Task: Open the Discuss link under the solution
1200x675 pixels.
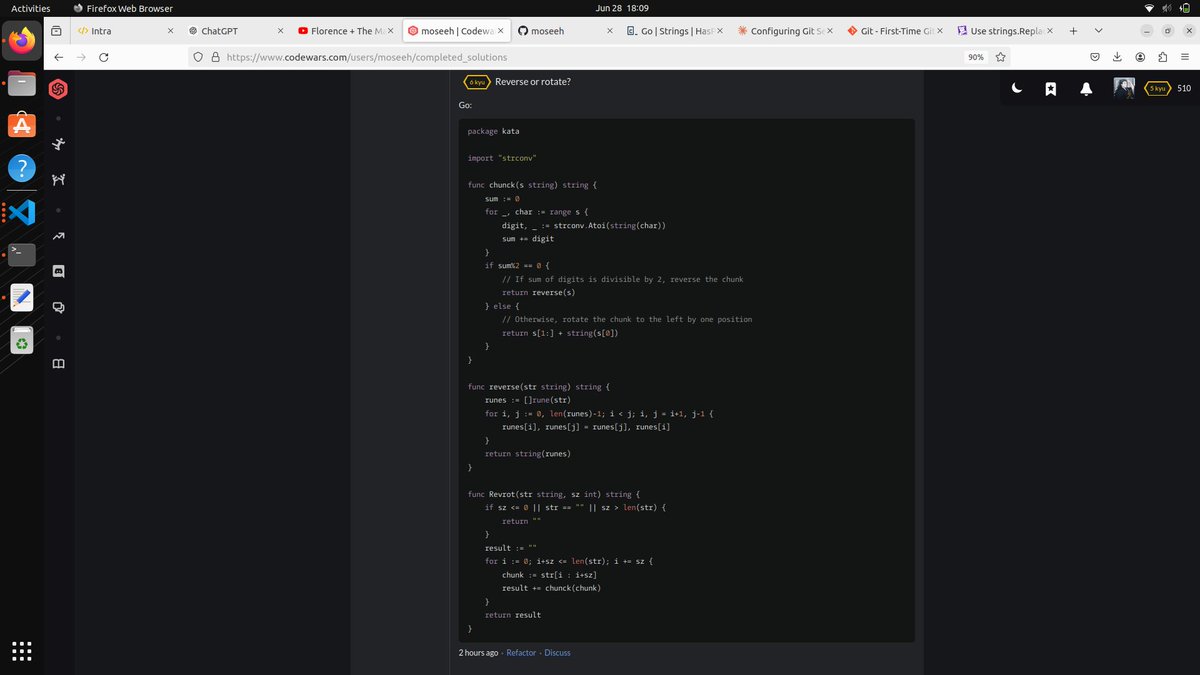Action: [558, 652]
